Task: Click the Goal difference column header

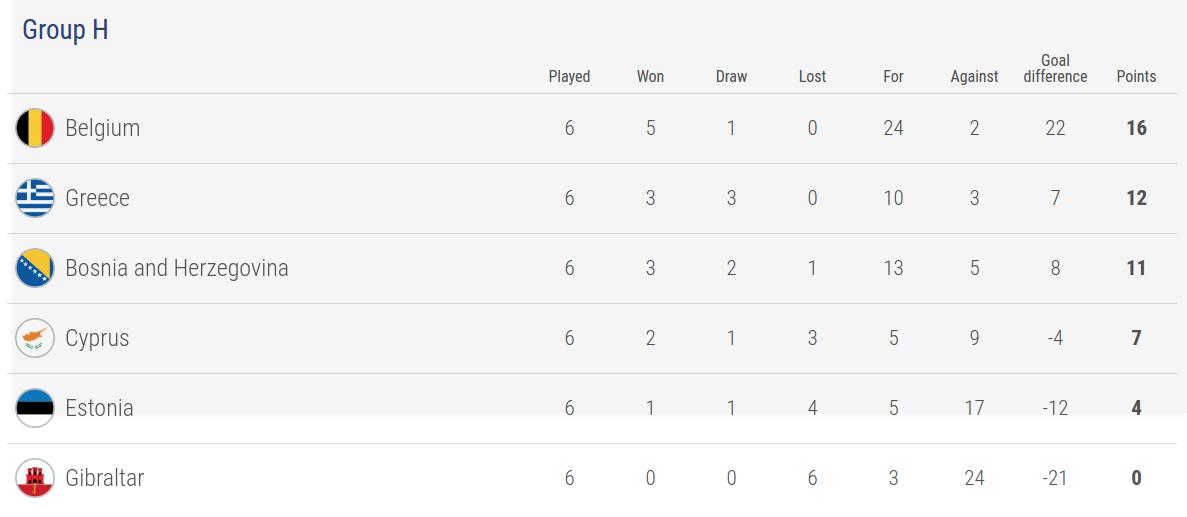Action: click(1055, 68)
